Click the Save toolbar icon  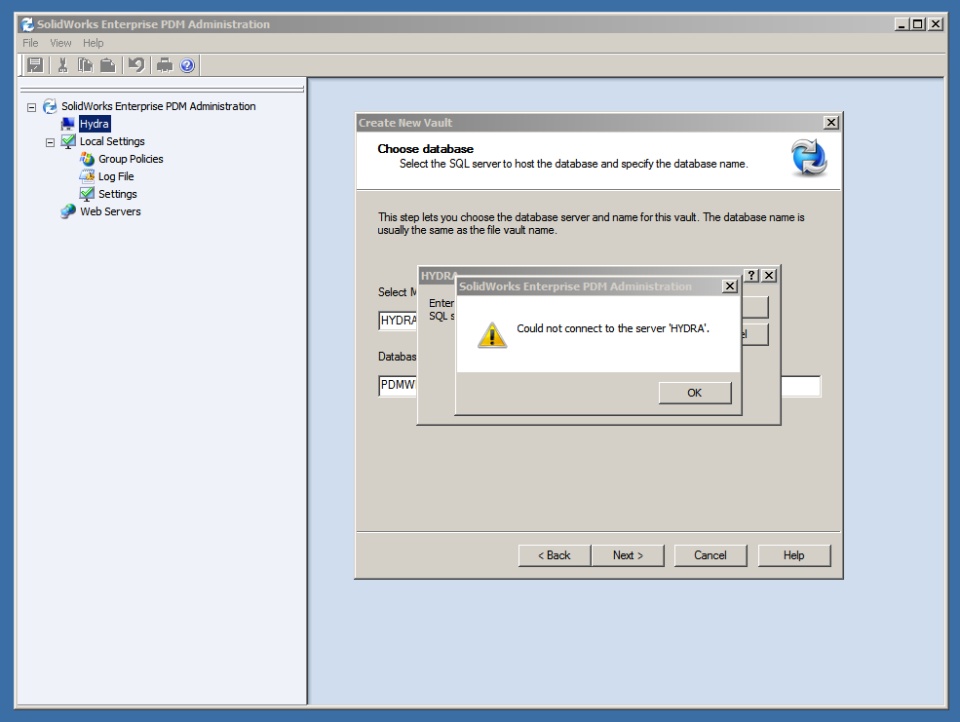point(35,65)
